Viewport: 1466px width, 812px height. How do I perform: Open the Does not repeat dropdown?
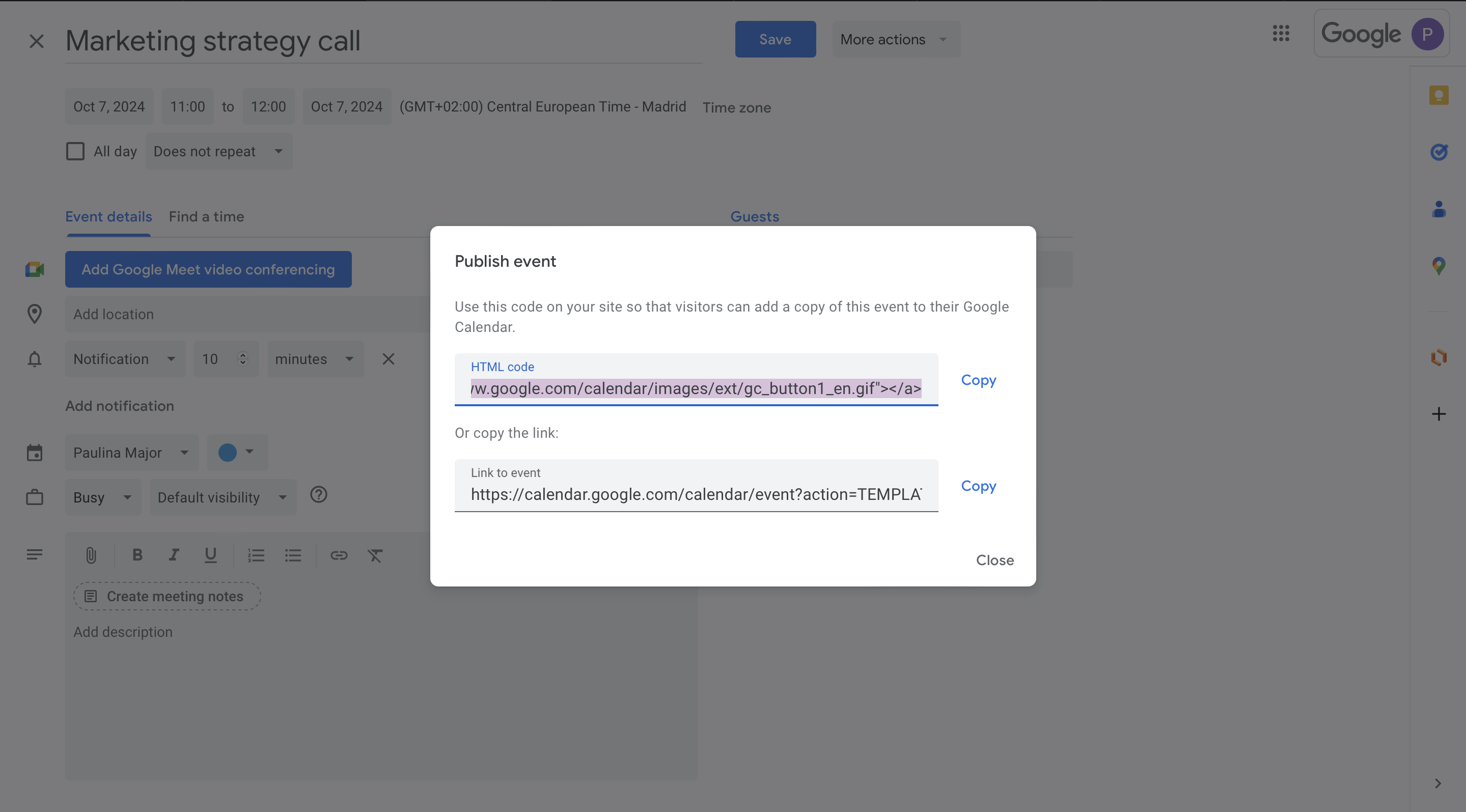(x=218, y=151)
